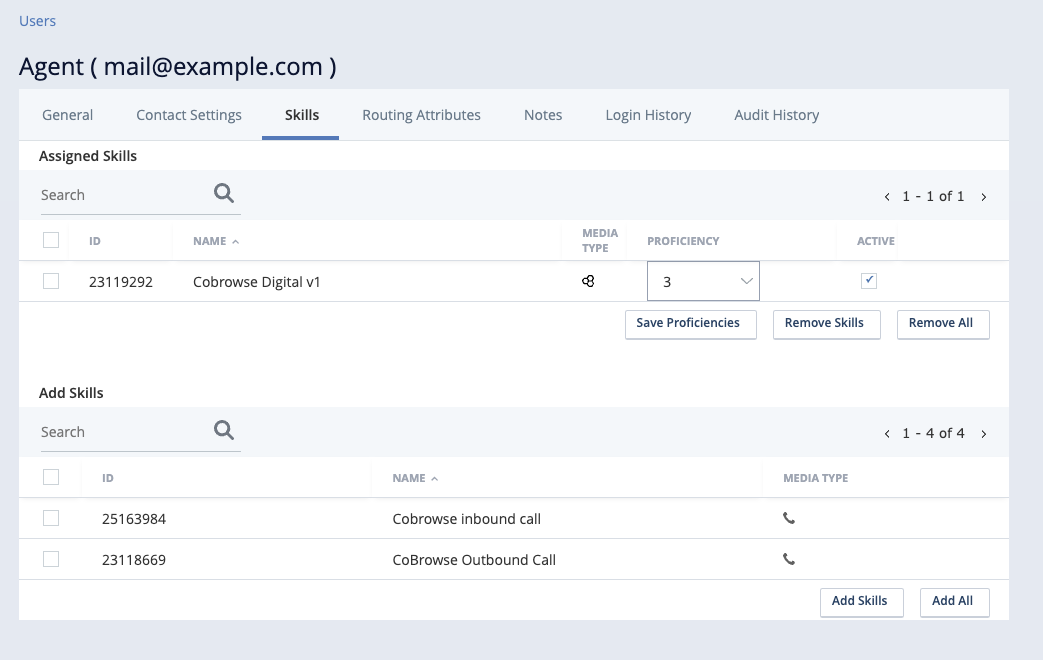
Task: Click the Add Skills search magnifier icon
Action: (x=224, y=431)
